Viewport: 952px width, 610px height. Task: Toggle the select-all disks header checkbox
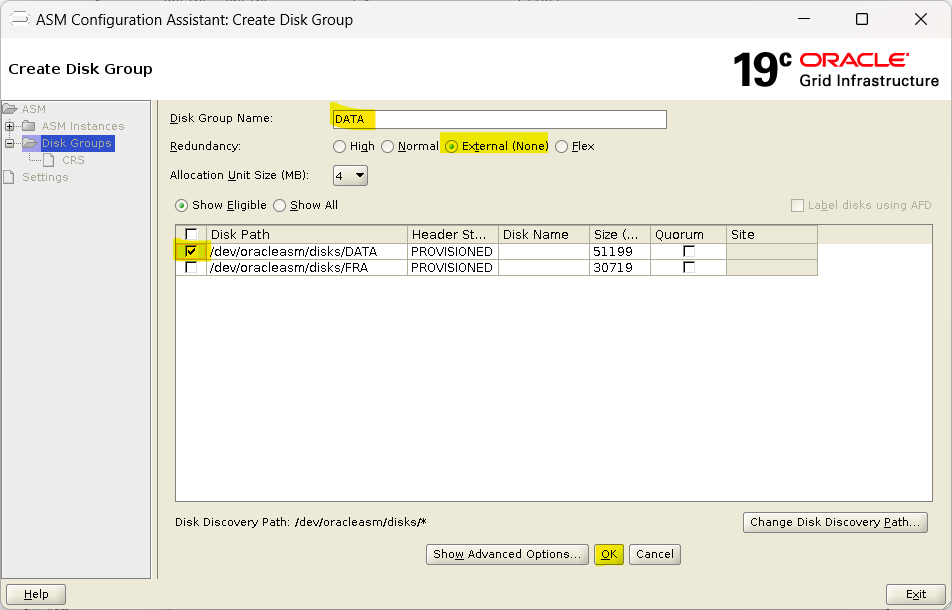[x=191, y=234]
